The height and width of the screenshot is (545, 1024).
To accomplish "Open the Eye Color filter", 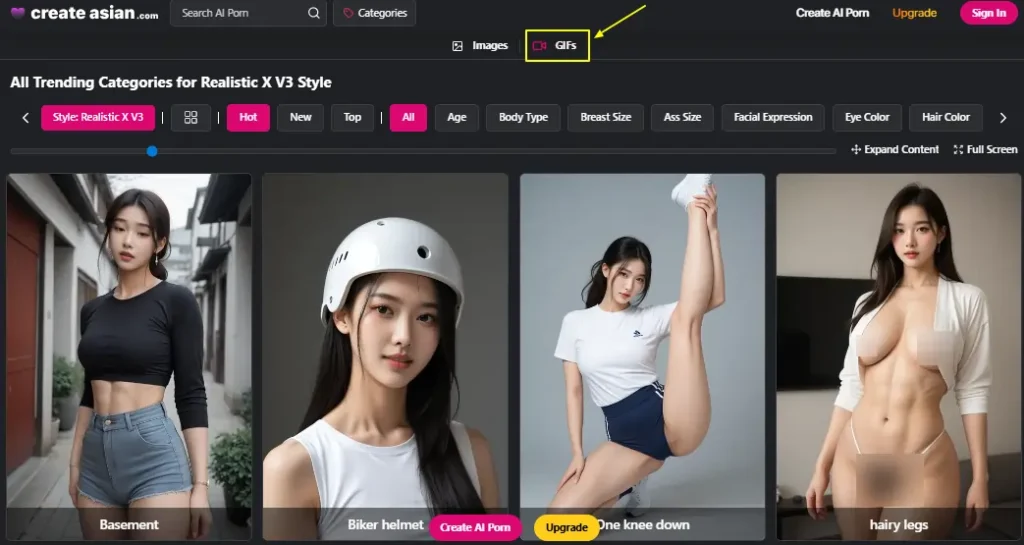I will click(867, 117).
